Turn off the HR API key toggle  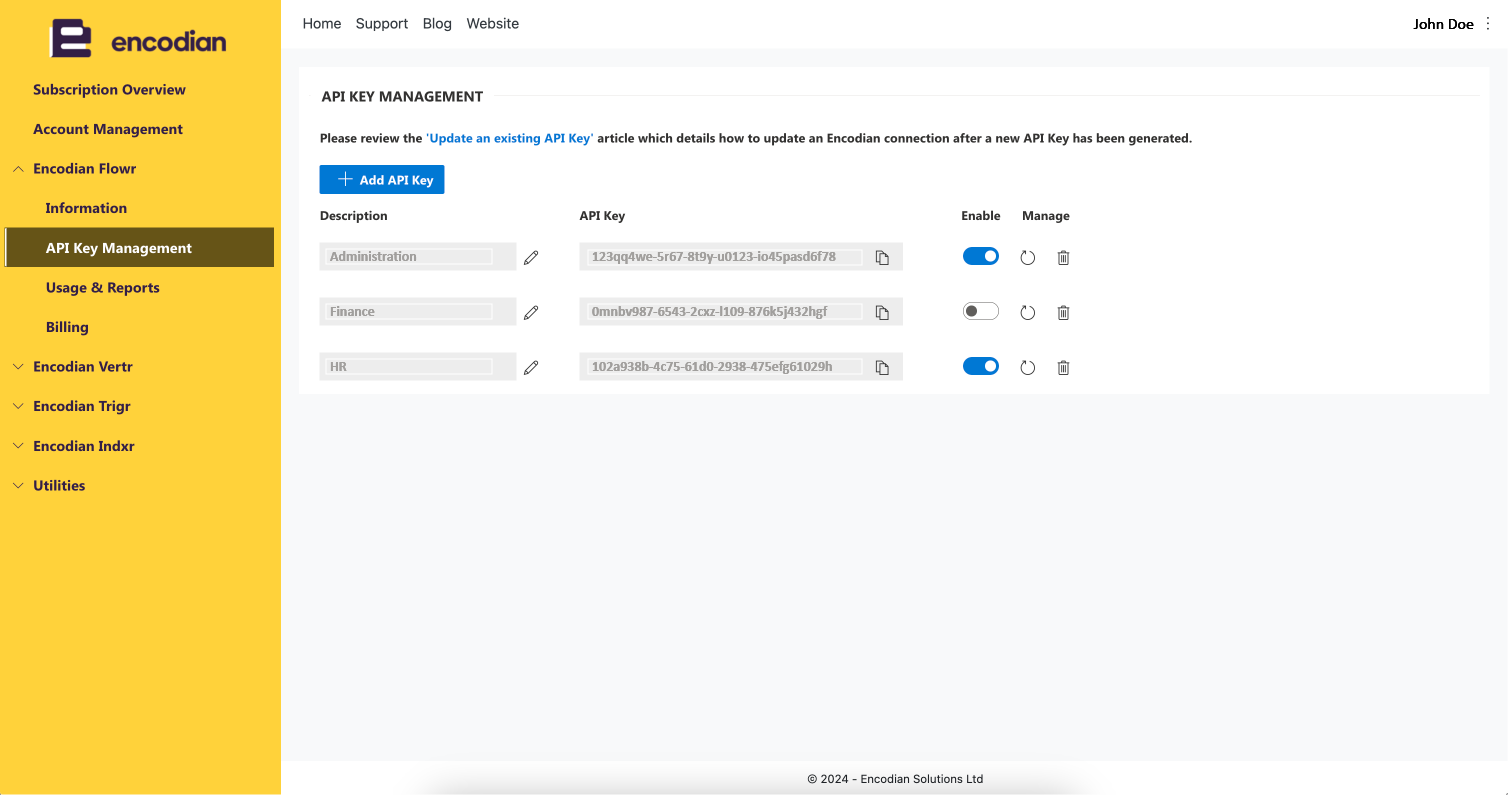point(981,366)
